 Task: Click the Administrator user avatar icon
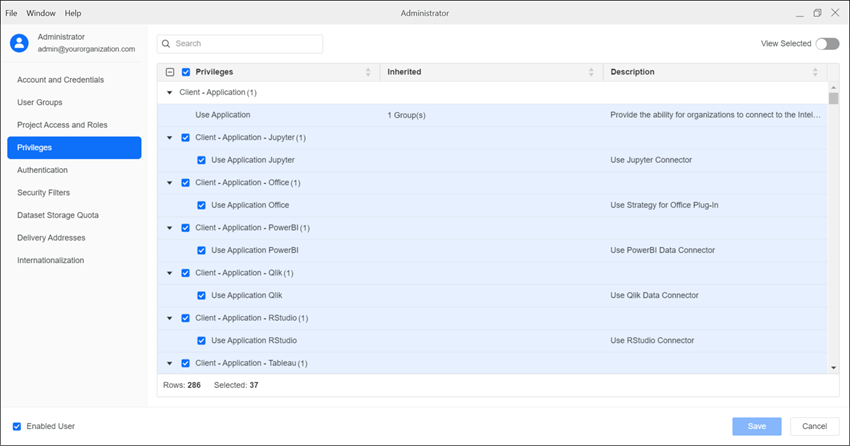pos(19,43)
